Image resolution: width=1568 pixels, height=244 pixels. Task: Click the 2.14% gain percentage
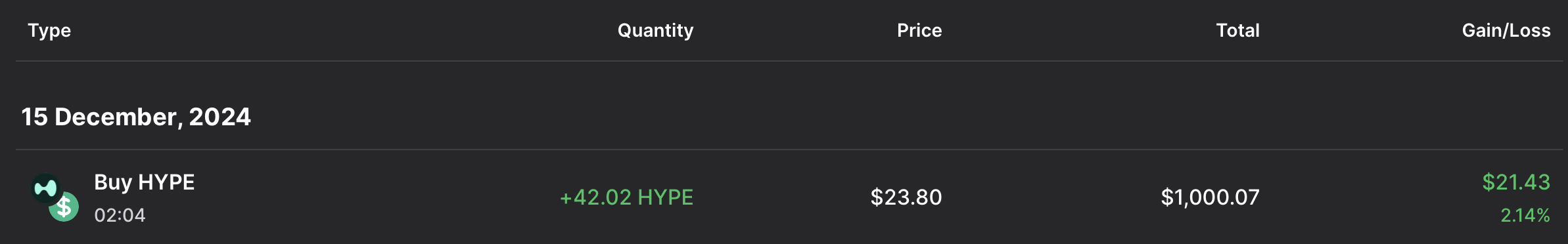(x=1525, y=215)
